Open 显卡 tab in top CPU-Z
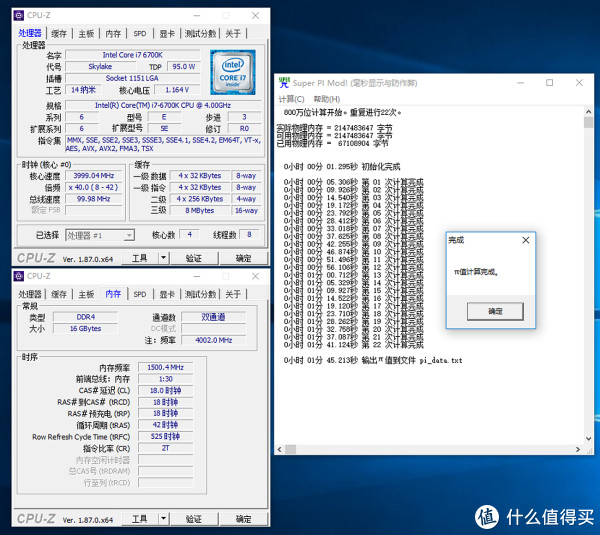This screenshot has height=535, width=600. (x=167, y=34)
